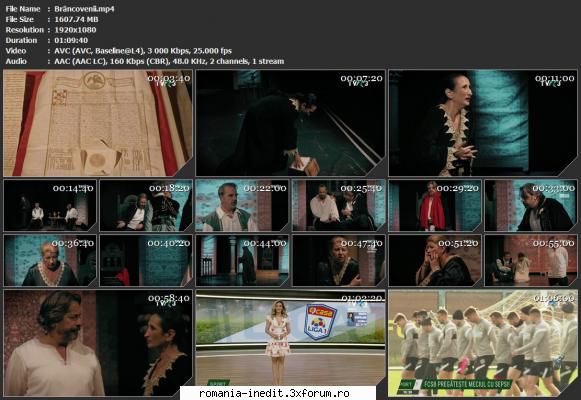Viewport: 581px width, 400px height.
Task: View the 00:44:00 frame thumbnail
Action: 242,260
